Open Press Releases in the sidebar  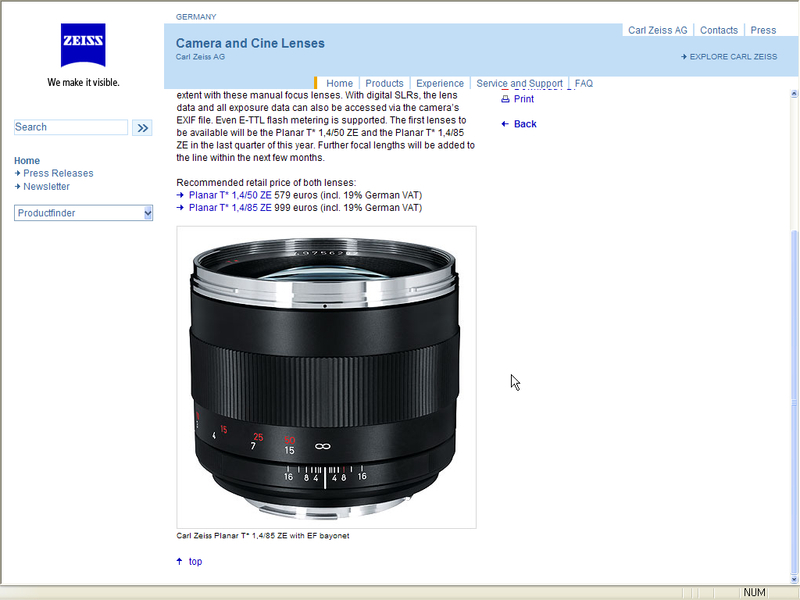click(58, 173)
